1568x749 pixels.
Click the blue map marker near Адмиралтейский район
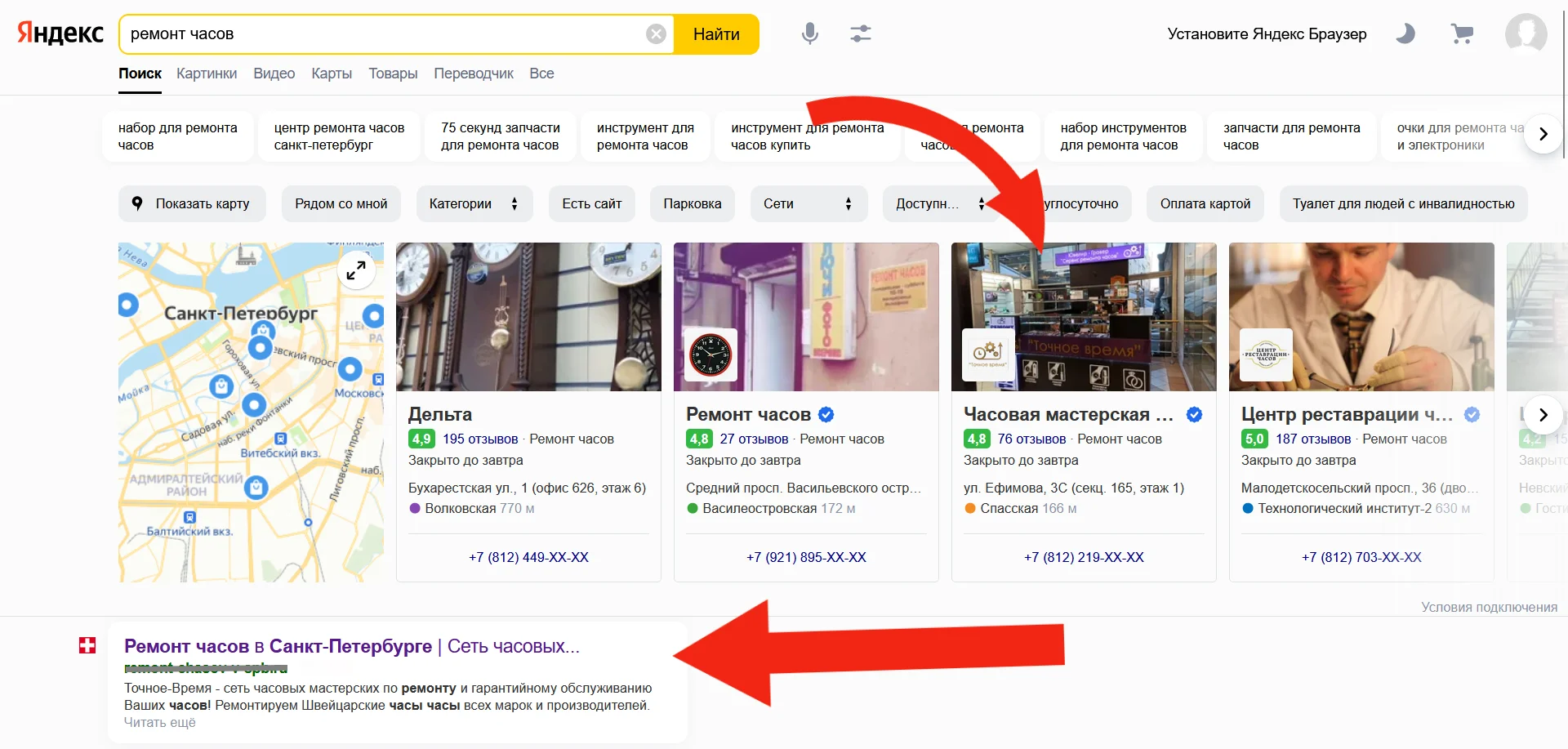tap(256, 488)
